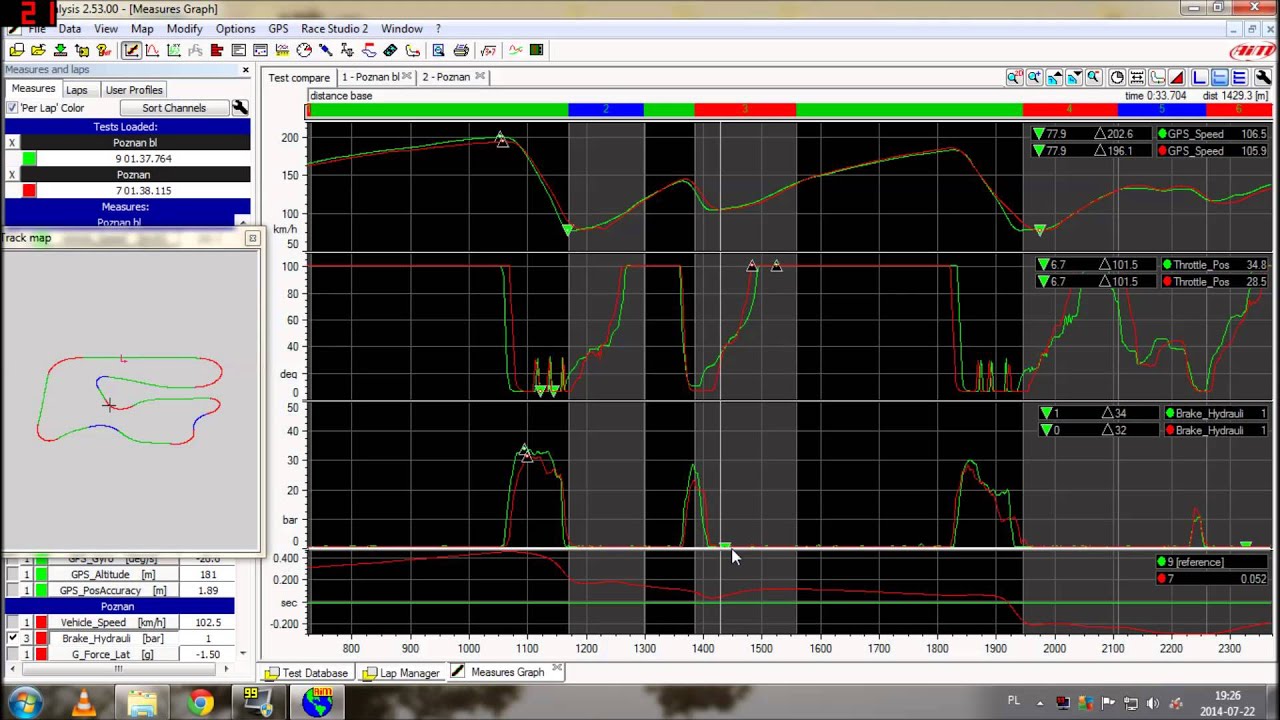This screenshot has width=1280, height=720.
Task: Click the clock time base icon
Action: coord(1117,77)
